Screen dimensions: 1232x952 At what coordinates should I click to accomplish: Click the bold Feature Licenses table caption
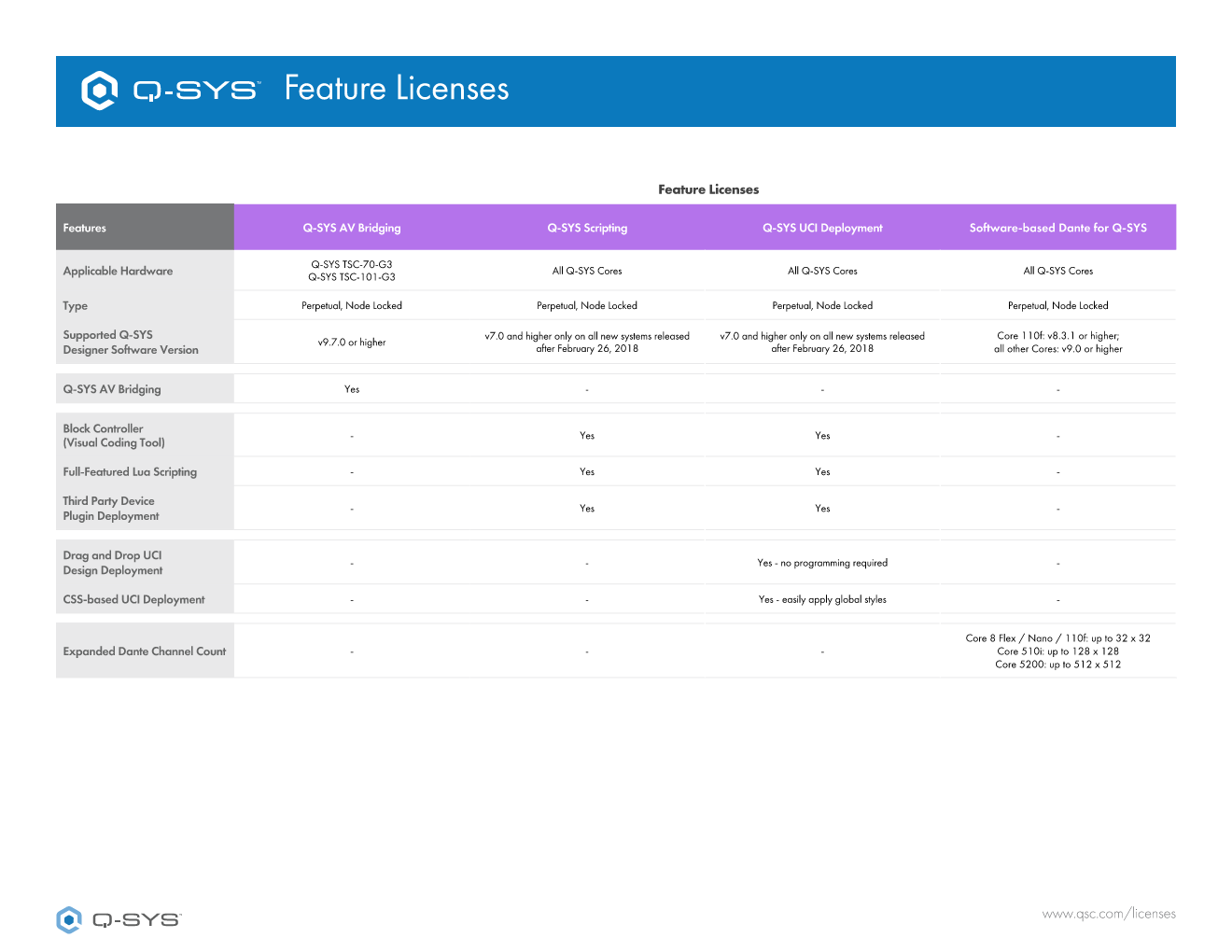(x=708, y=189)
